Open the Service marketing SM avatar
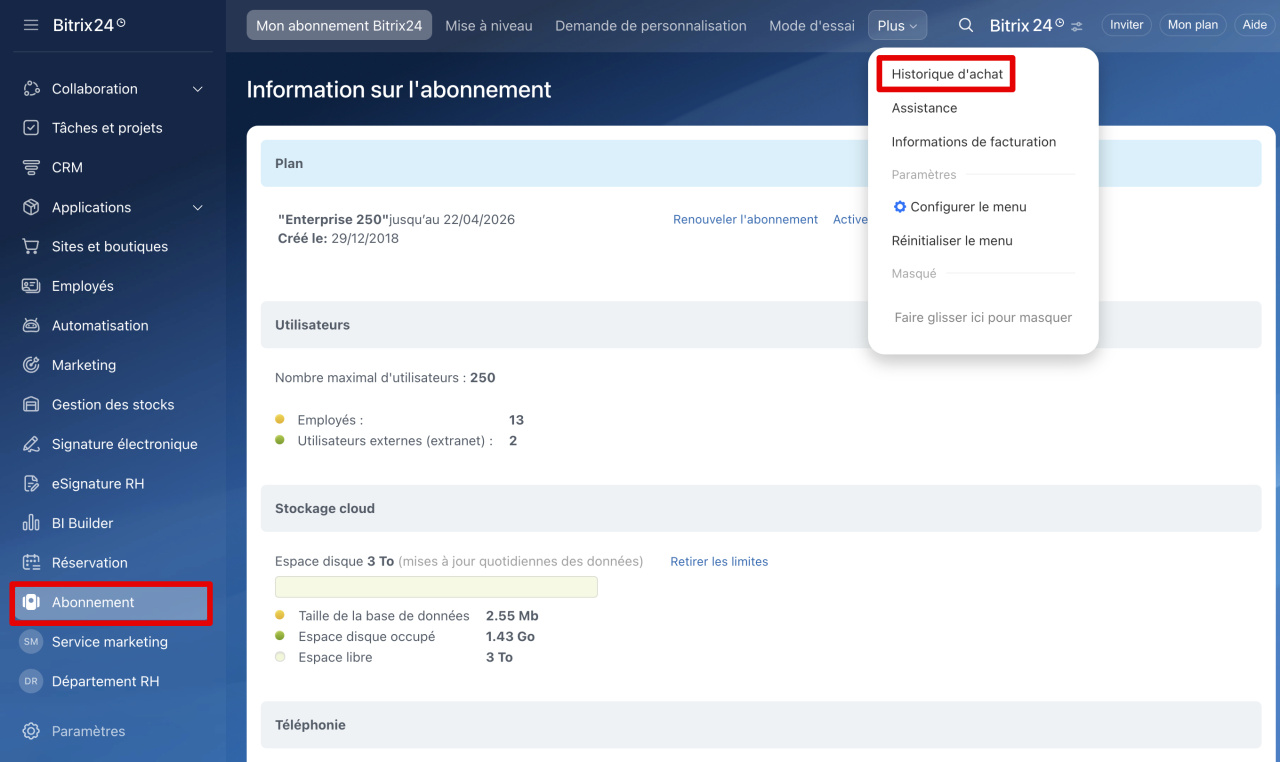This screenshot has width=1280, height=762. click(x=31, y=642)
